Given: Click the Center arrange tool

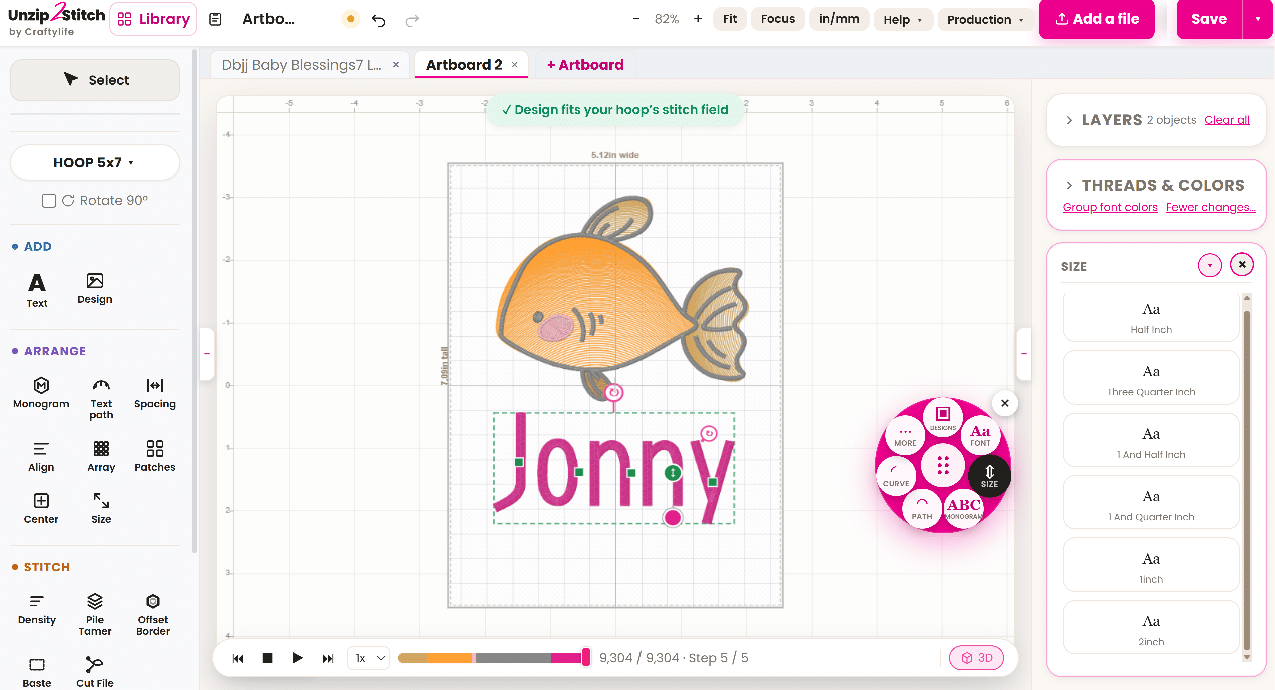Looking at the screenshot, I should click(x=41, y=508).
